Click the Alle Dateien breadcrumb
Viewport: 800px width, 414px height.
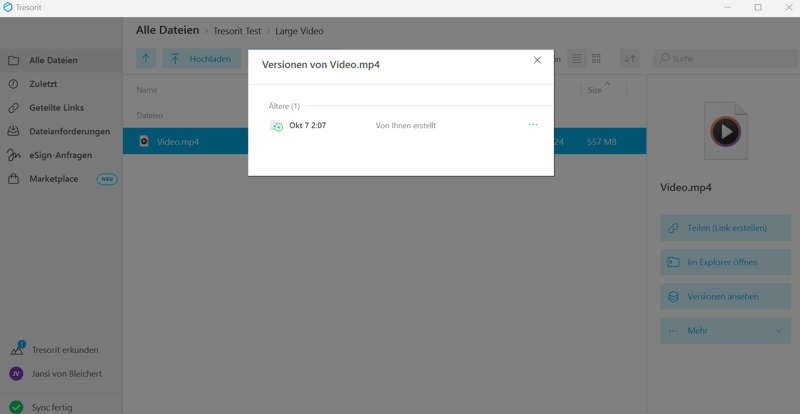tap(167, 31)
